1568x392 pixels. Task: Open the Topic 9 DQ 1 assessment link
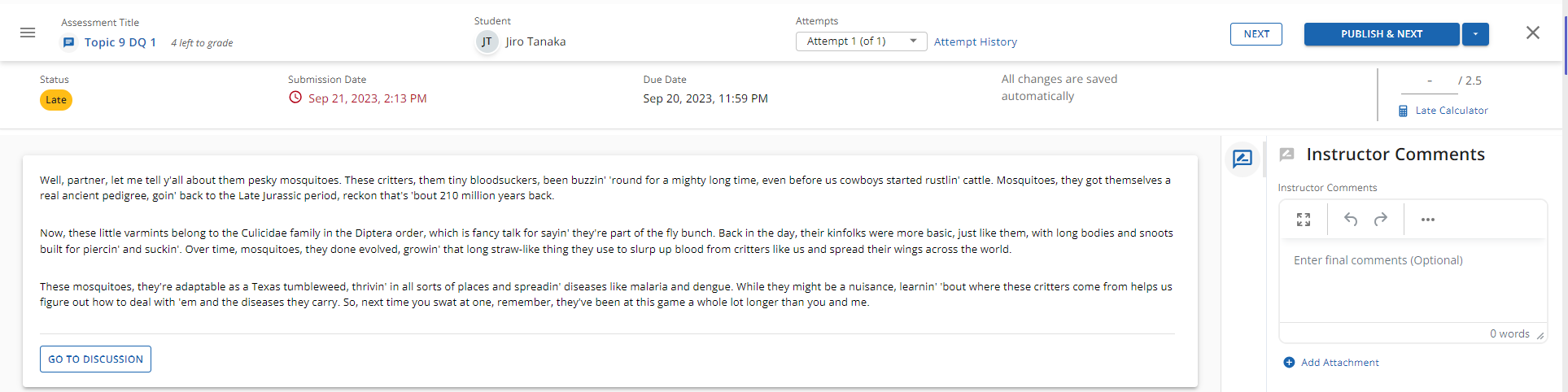pyautogui.click(x=120, y=42)
